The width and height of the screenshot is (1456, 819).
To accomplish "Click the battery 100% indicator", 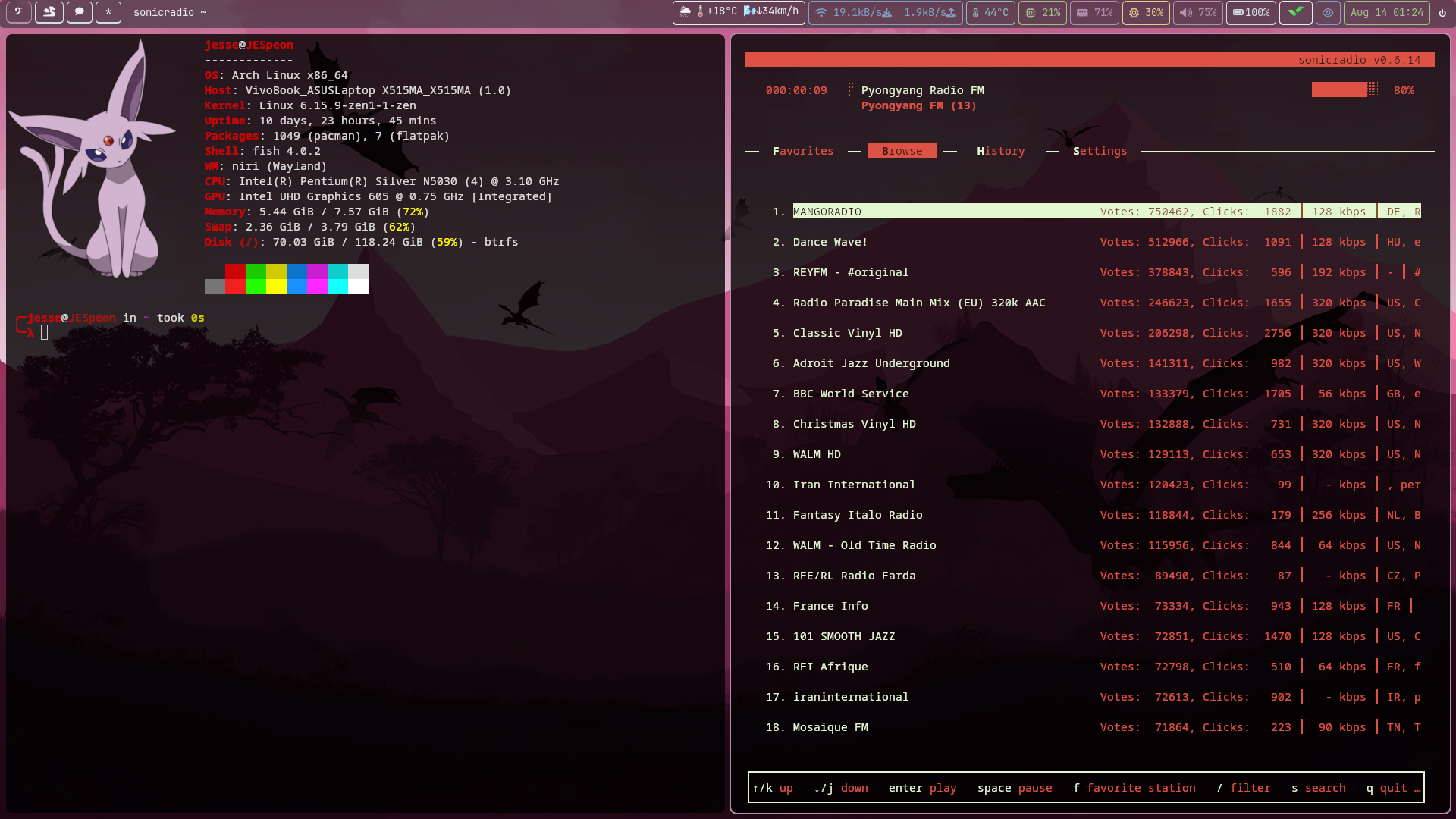I will 1251,12.
